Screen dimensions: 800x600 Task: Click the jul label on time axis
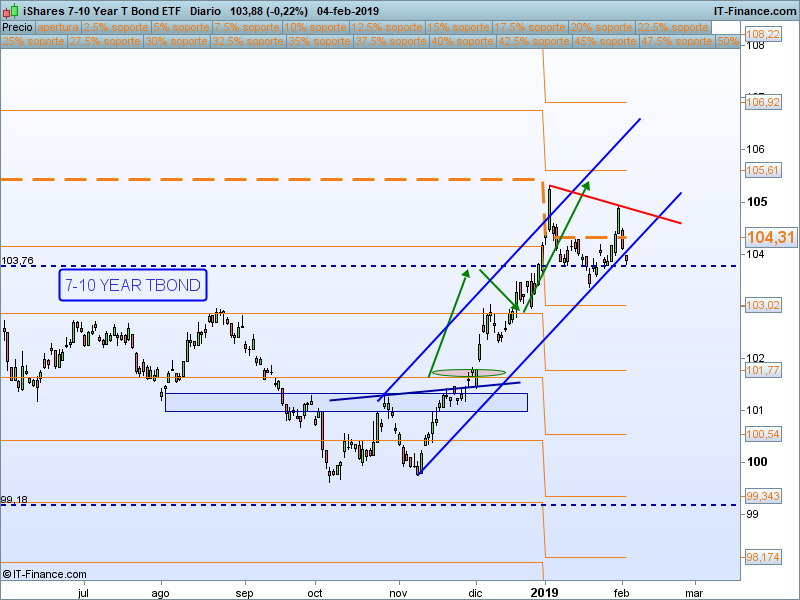83,593
